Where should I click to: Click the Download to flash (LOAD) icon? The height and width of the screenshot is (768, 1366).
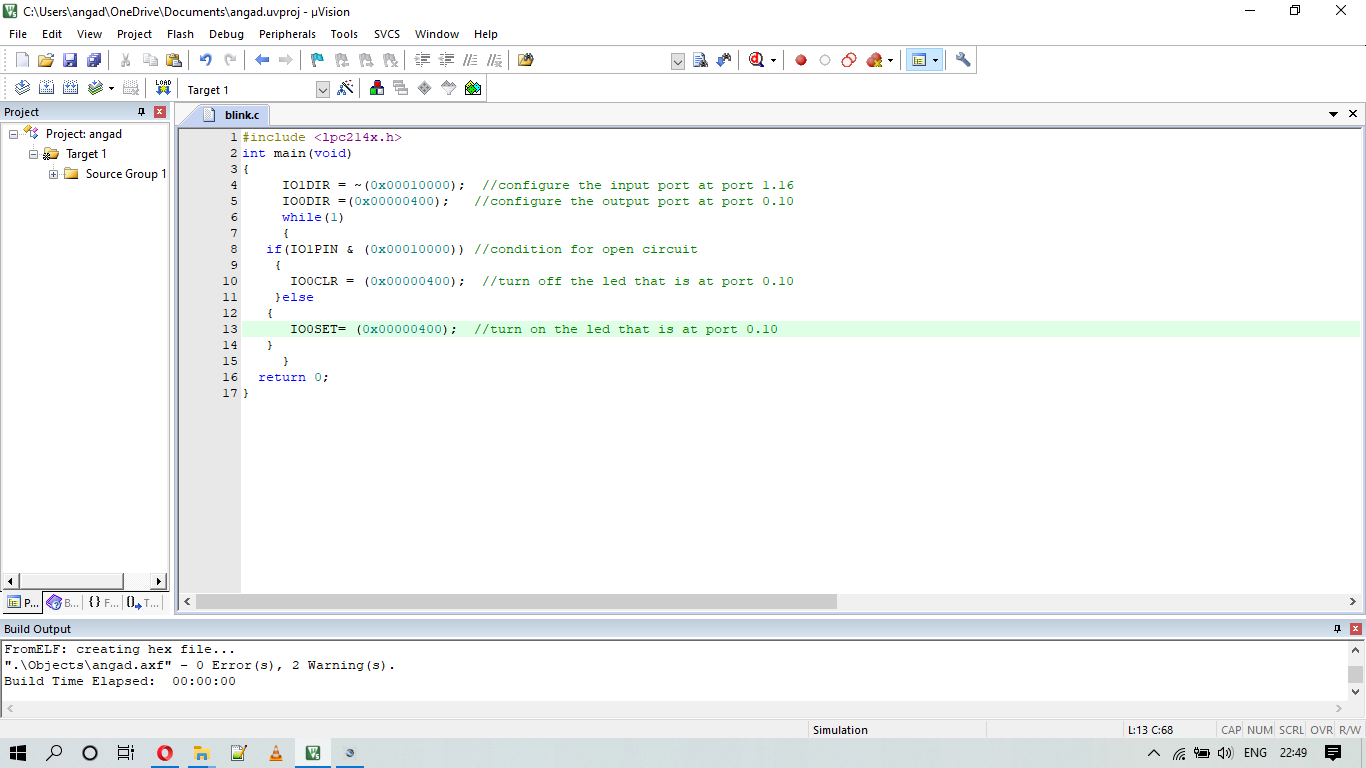163,88
